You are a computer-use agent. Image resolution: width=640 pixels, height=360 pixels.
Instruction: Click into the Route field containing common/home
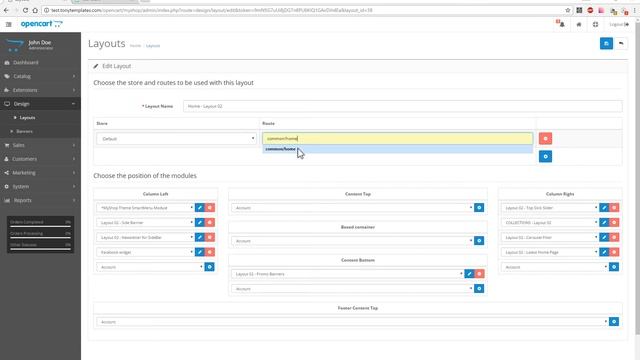(398, 138)
